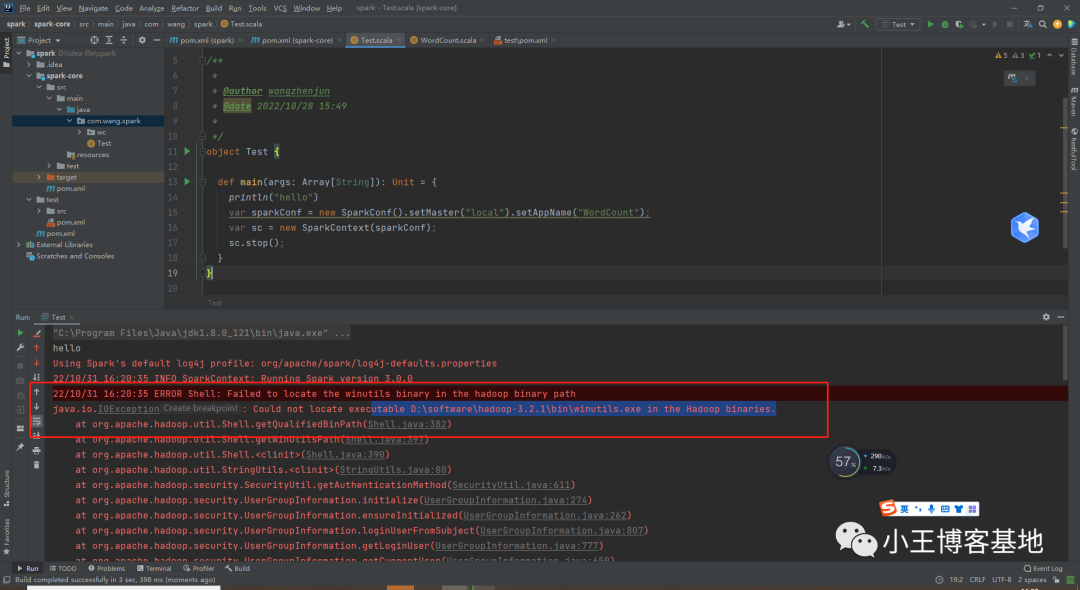
Task: Open Search Everywhere magnifier icon
Action: tap(1043, 24)
